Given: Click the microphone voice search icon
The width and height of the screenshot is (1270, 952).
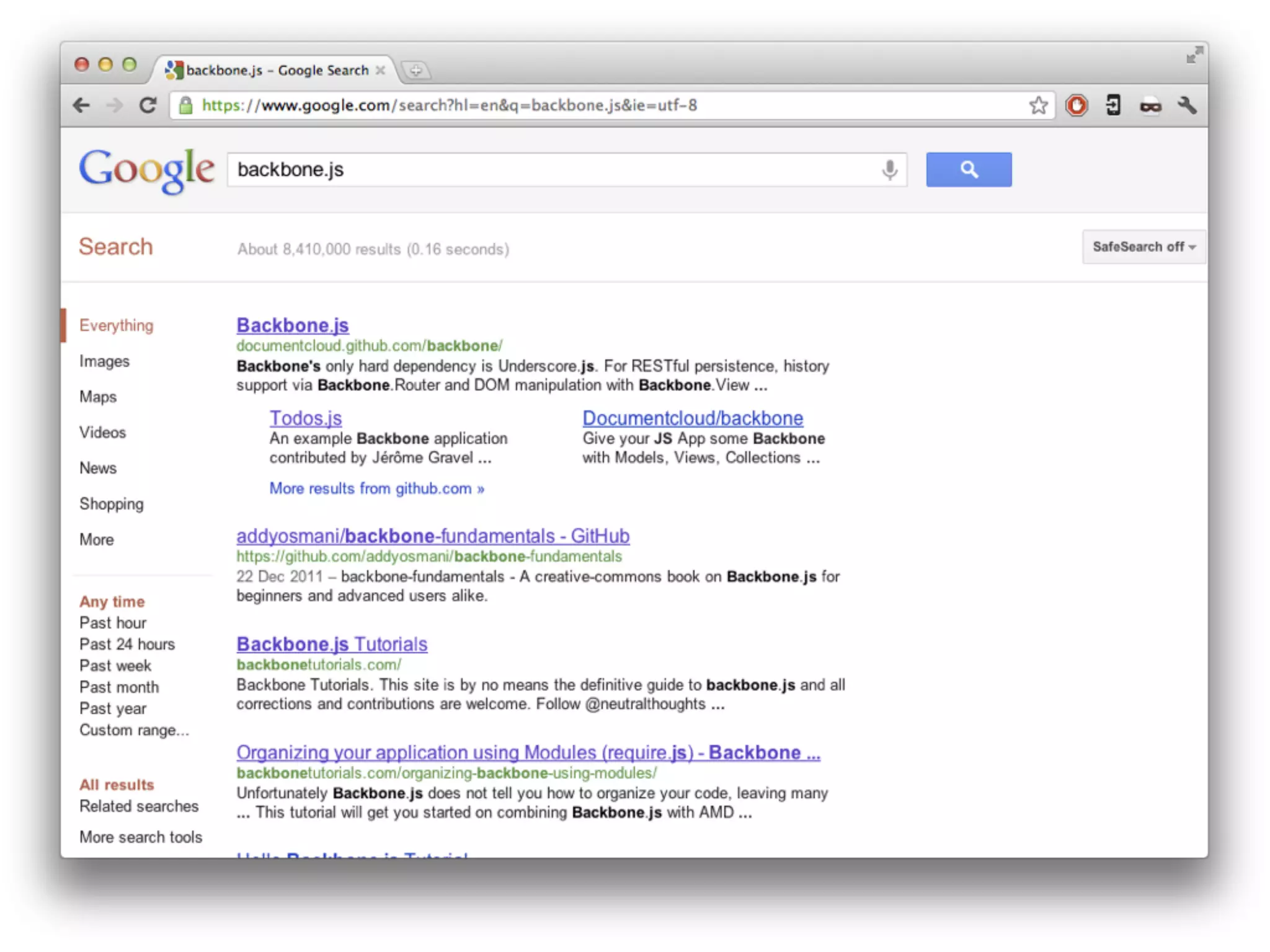Looking at the screenshot, I should [x=889, y=170].
